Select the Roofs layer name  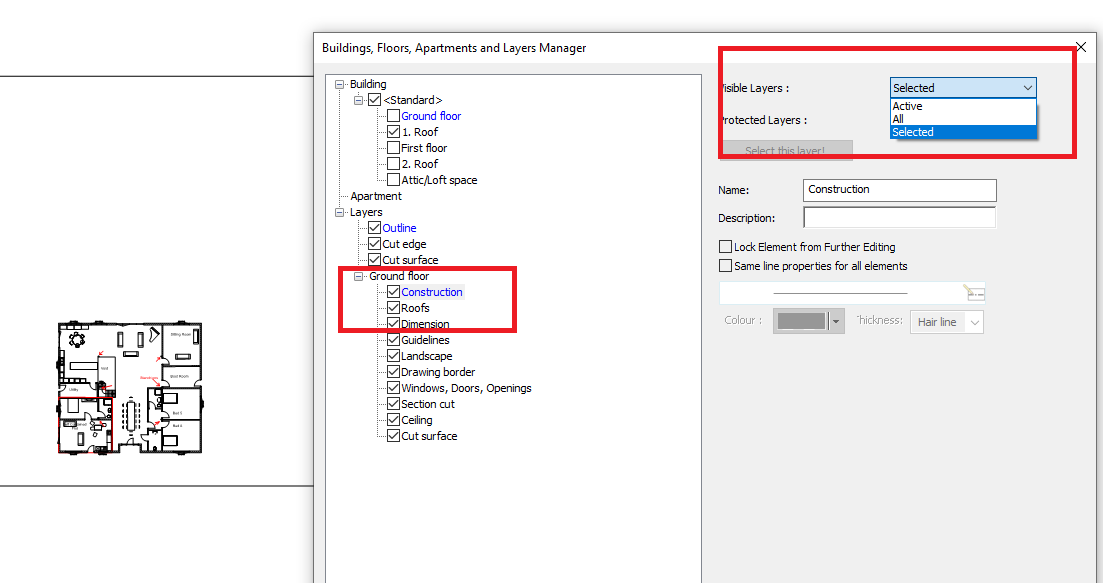[415, 308]
